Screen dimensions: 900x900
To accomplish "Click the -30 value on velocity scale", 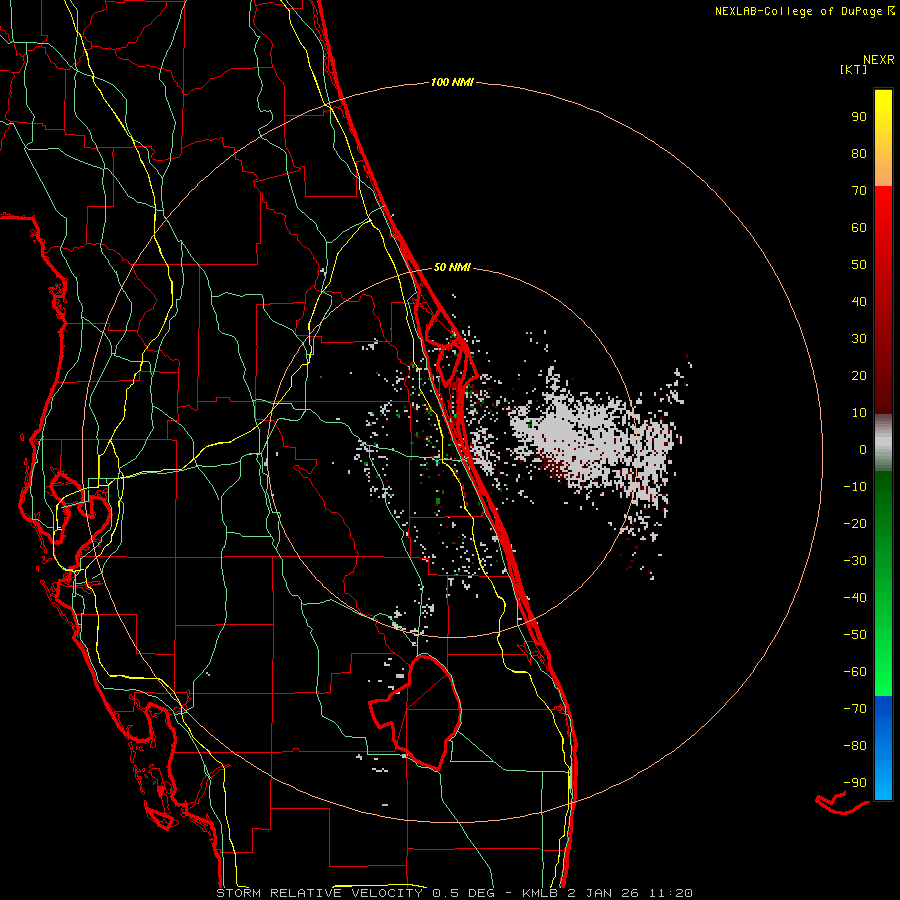I will click(855, 561).
